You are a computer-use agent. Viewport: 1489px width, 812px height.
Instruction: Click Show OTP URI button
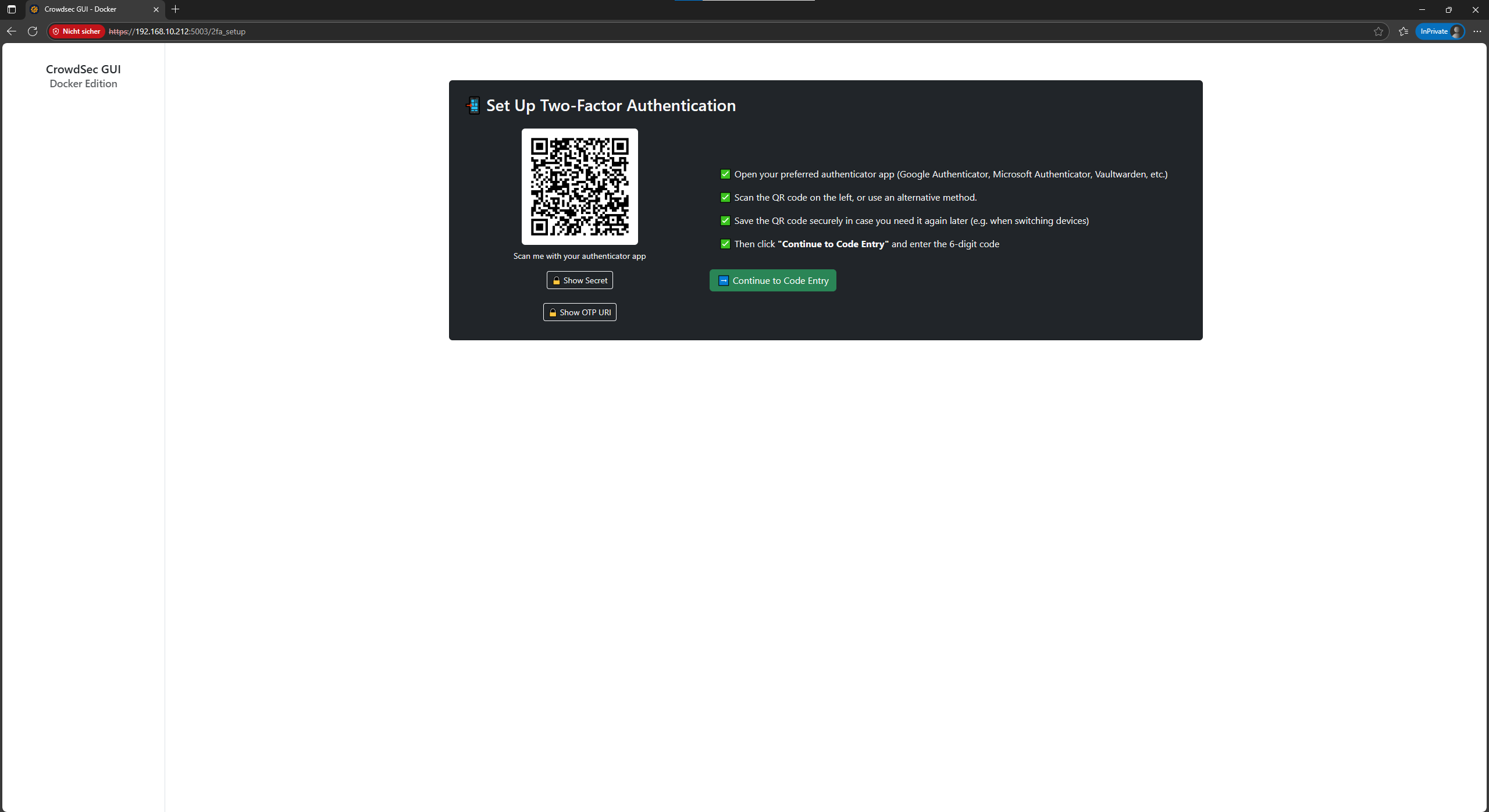tap(579, 312)
